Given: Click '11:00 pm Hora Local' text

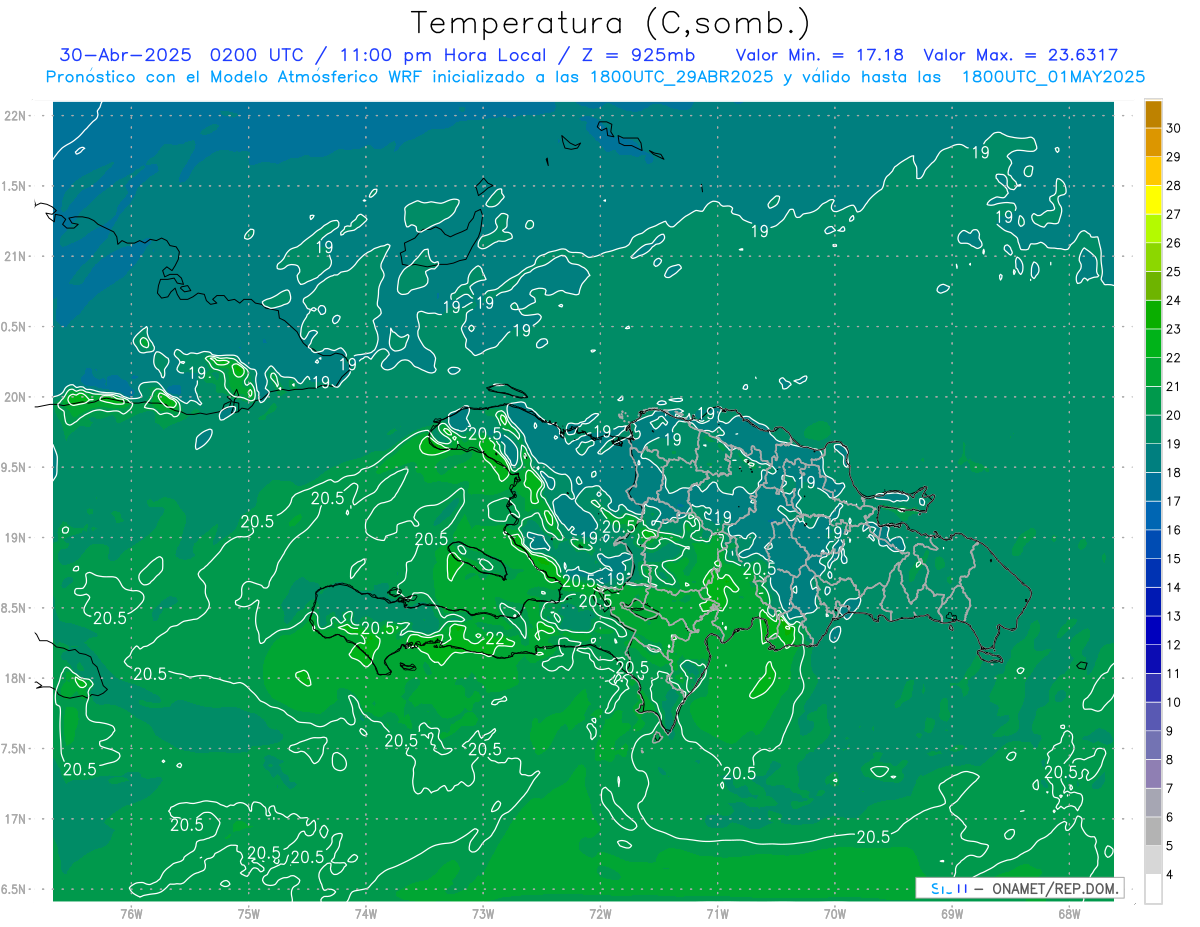Looking at the screenshot, I should [x=441, y=55].
